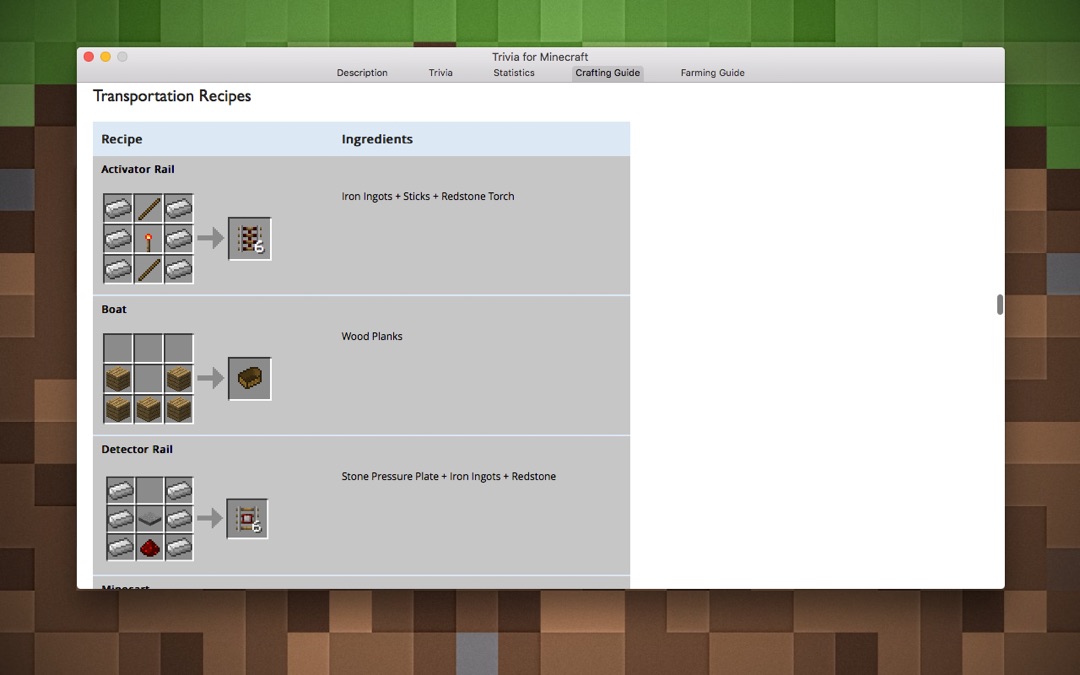1080x675 pixels.
Task: Click the bottom-right iron ingot in Activator Rail grid
Action: (x=178, y=269)
